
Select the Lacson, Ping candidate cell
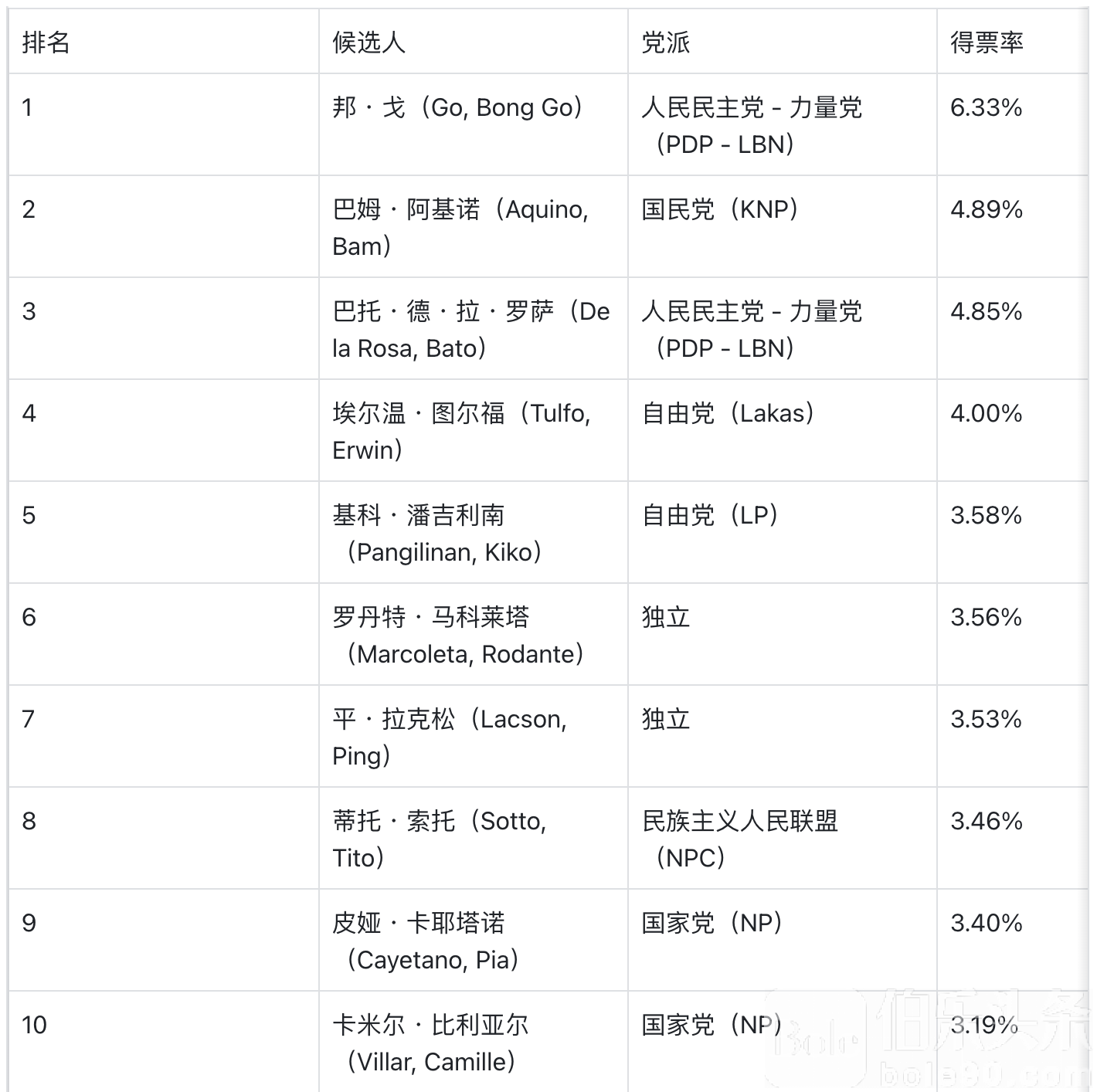[x=450, y=737]
